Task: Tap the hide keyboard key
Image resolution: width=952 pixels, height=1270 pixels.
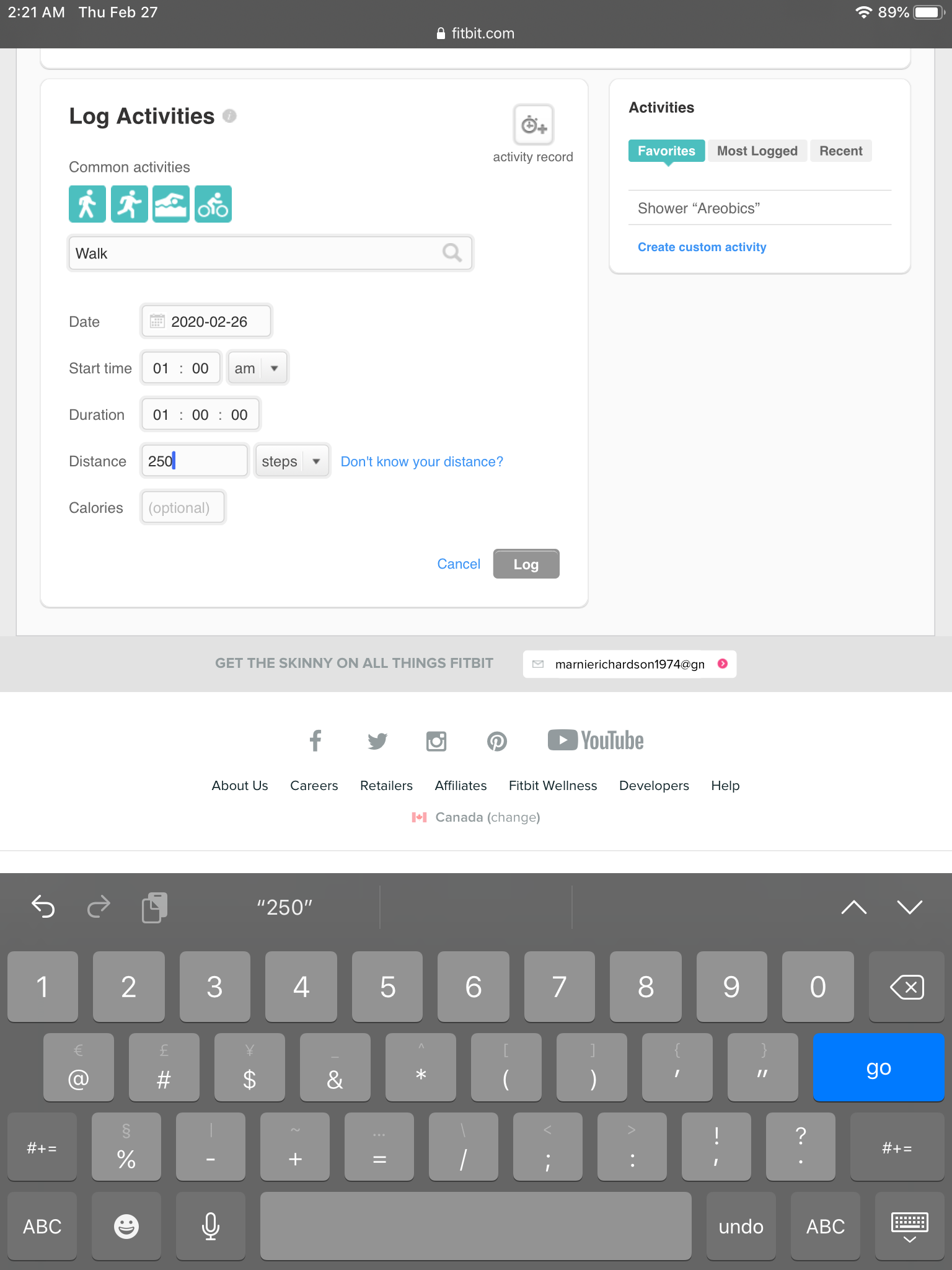Action: [x=909, y=1226]
